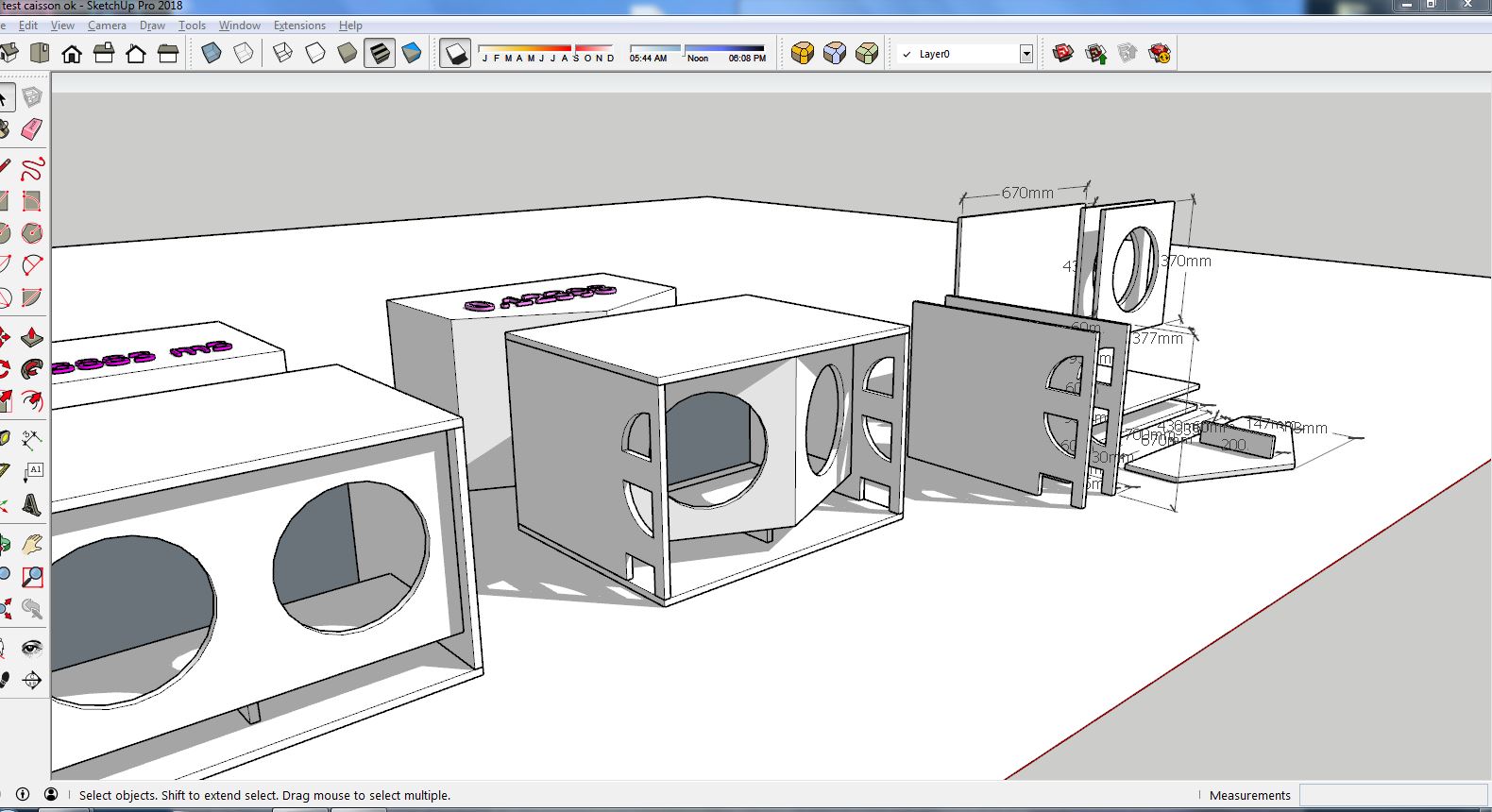Open 3D Warehouse from toolbar
The height and width of the screenshot is (812, 1492).
1063,54
